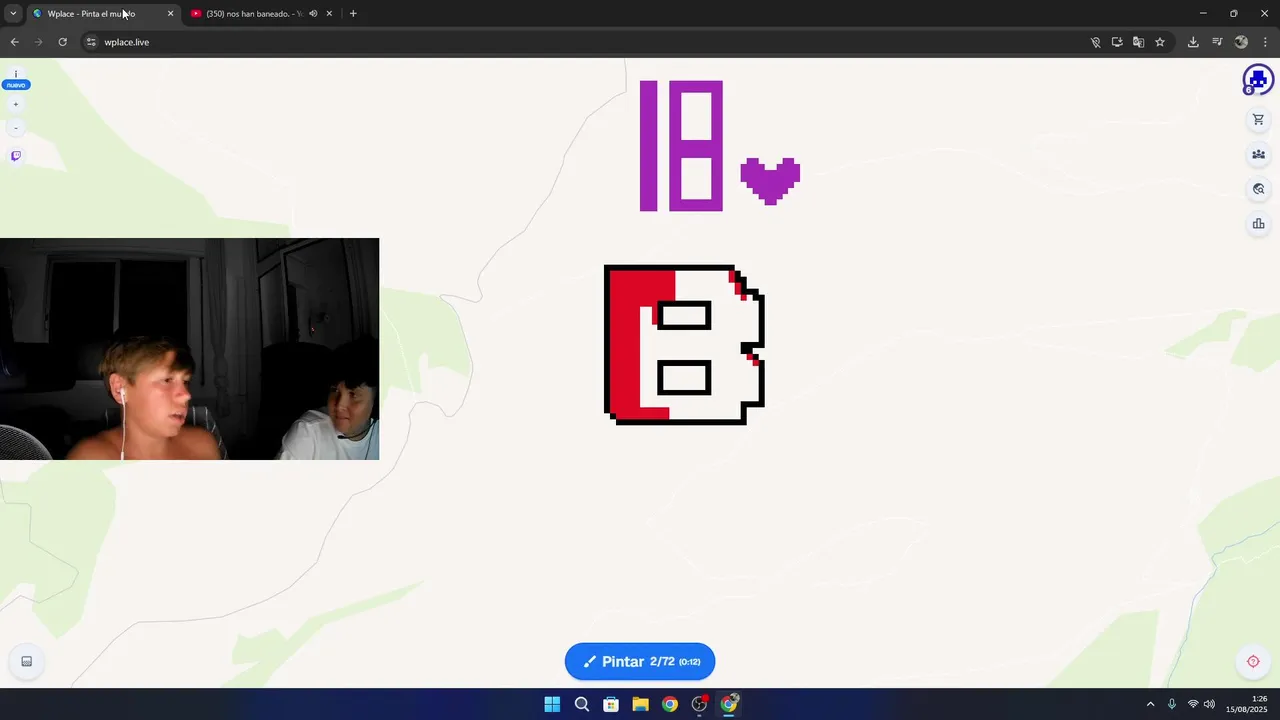Click the Pintar paint button

[x=640, y=661]
